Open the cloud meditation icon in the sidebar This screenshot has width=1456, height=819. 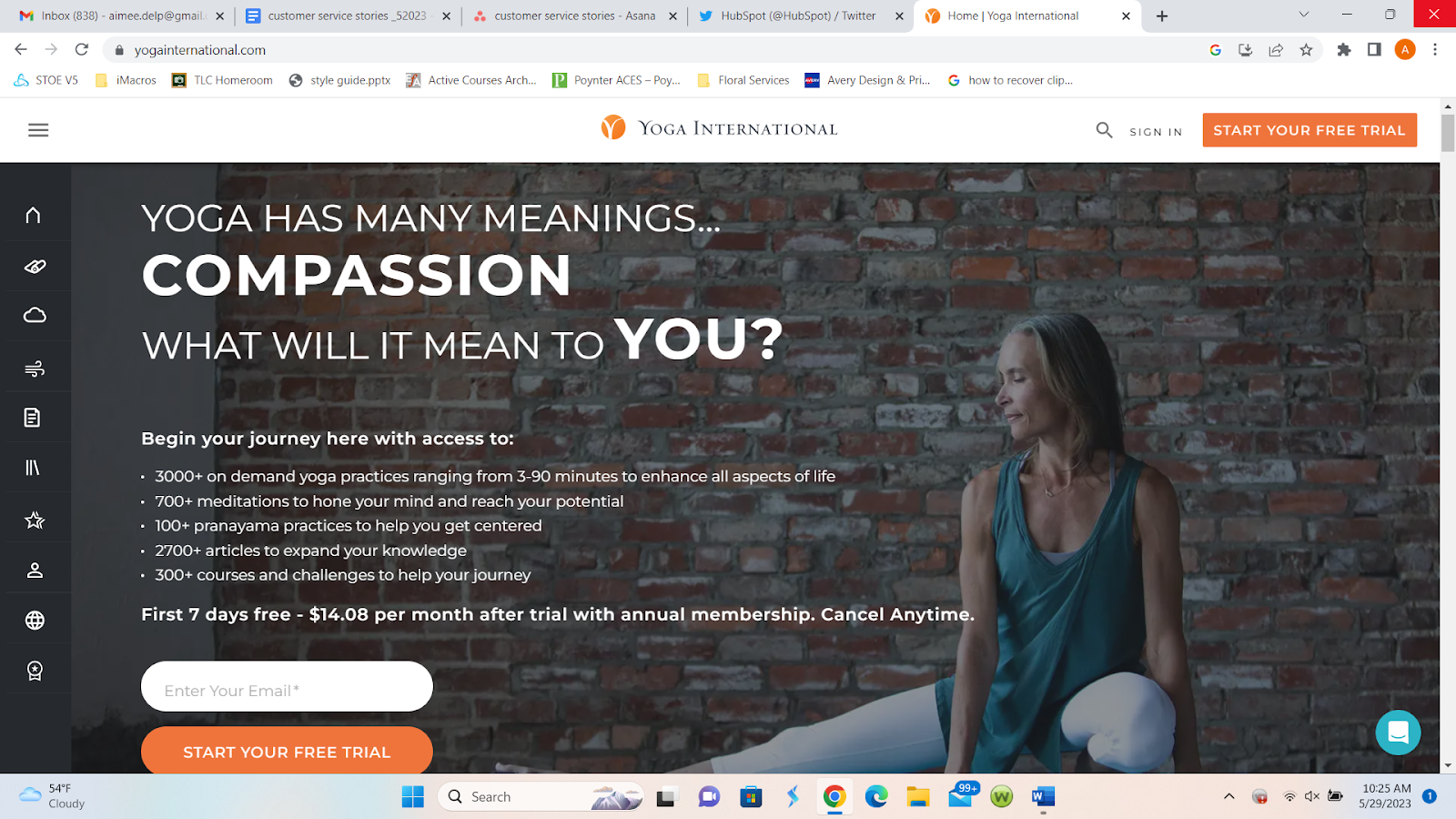(35, 316)
